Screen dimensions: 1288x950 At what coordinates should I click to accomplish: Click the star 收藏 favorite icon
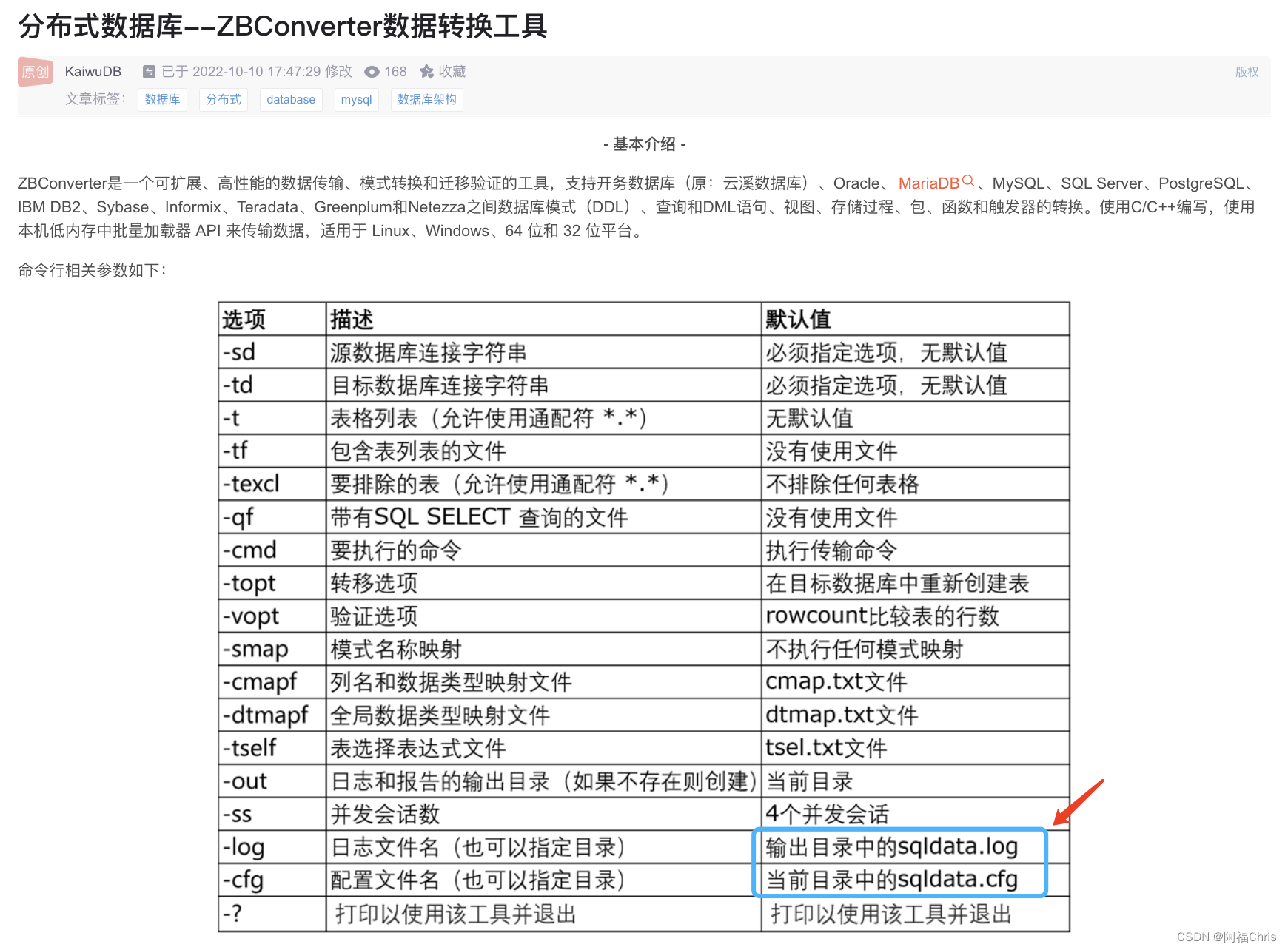click(x=426, y=72)
